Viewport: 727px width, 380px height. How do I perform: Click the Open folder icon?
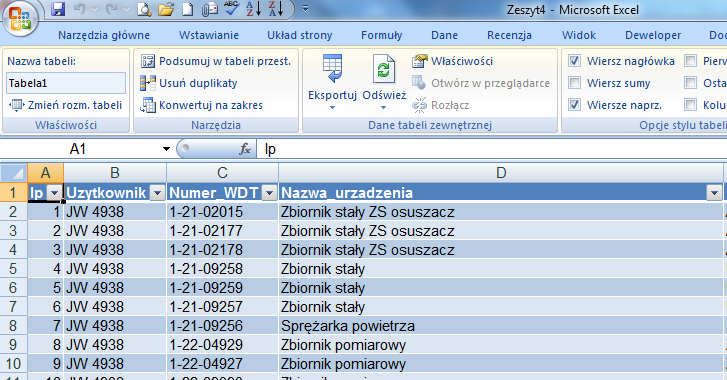pos(166,9)
